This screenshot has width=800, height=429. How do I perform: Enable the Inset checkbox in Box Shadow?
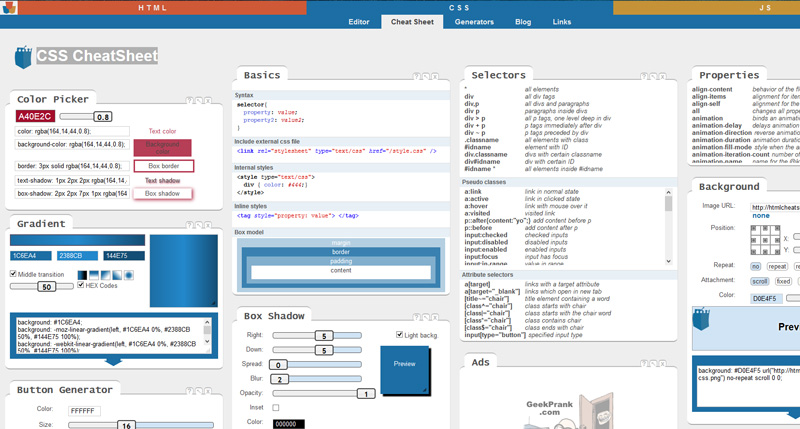[276, 408]
